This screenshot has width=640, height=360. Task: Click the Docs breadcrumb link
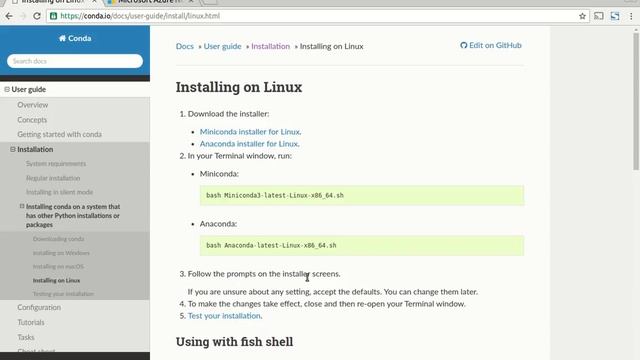point(184,46)
